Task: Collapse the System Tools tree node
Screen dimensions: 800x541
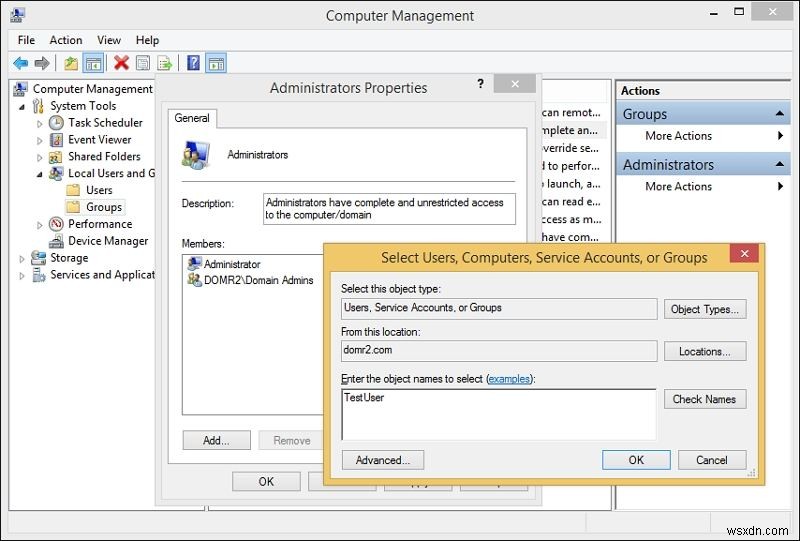Action: [23, 106]
